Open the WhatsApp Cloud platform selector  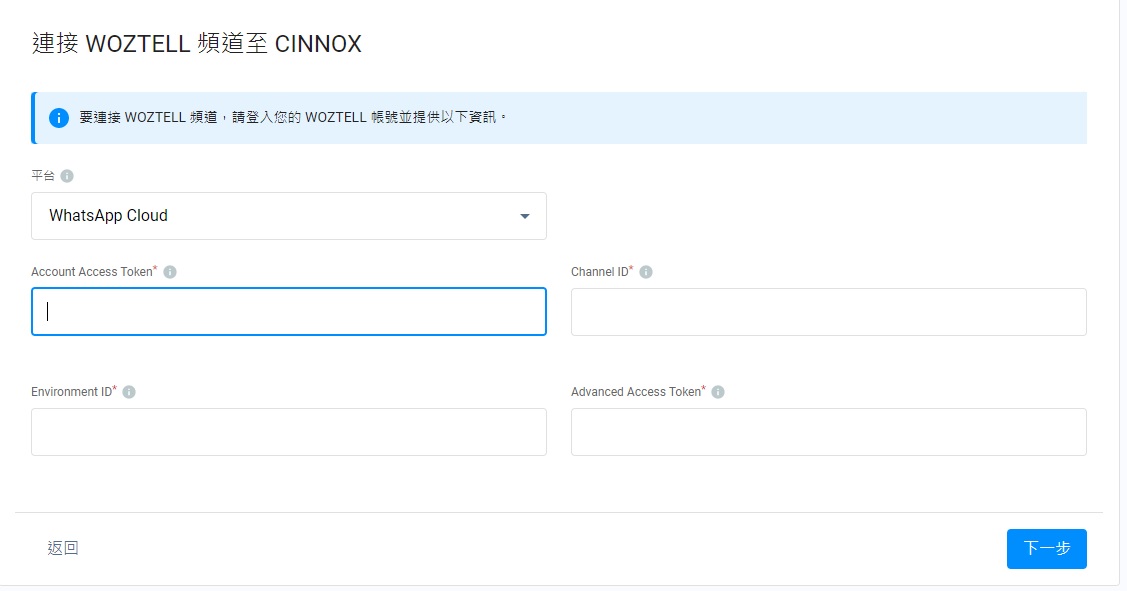(x=288, y=216)
